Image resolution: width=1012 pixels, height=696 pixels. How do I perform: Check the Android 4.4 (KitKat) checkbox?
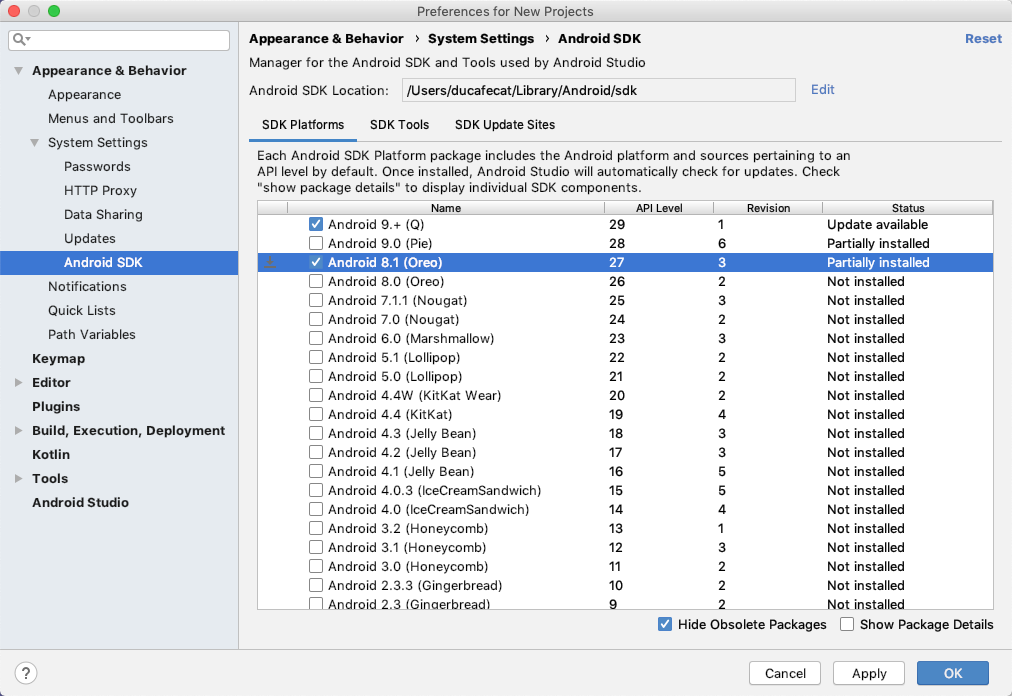[x=316, y=415]
